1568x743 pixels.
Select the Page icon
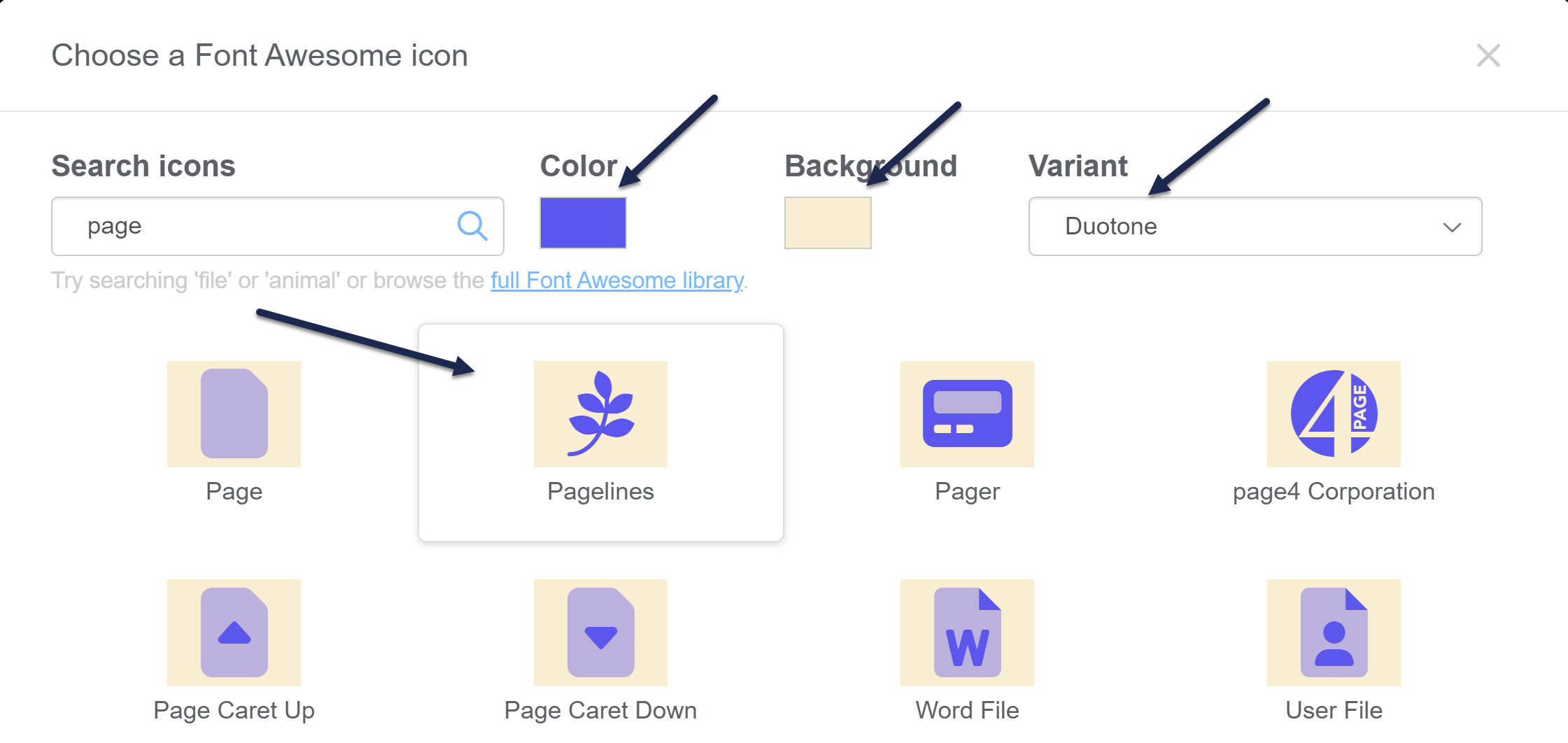click(234, 413)
